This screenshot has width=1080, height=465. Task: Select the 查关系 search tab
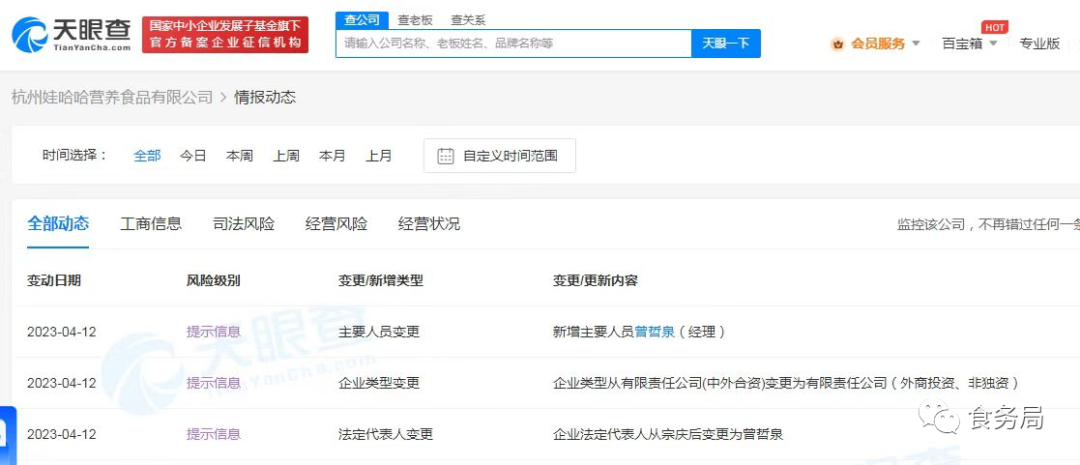coord(468,20)
